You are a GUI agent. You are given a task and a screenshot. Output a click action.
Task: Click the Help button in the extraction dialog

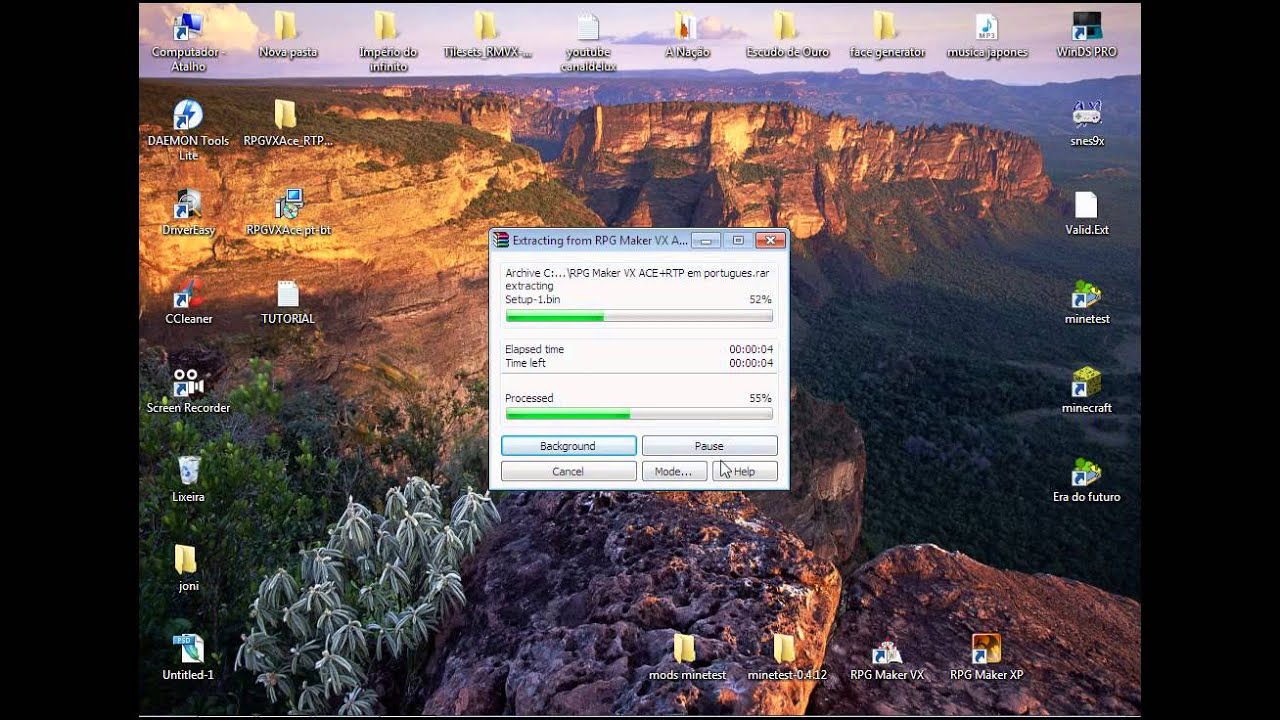coord(745,471)
